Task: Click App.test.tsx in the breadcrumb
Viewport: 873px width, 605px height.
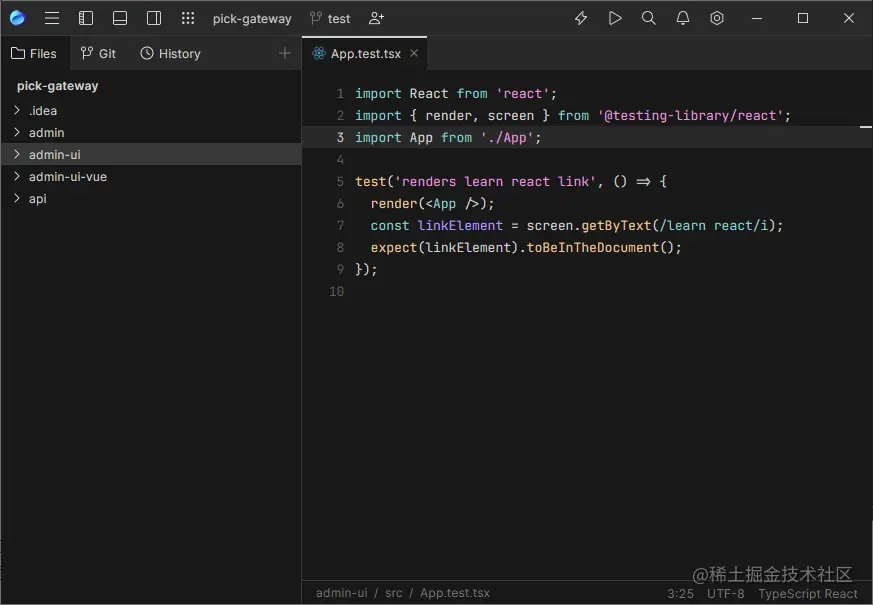Action: (455, 593)
